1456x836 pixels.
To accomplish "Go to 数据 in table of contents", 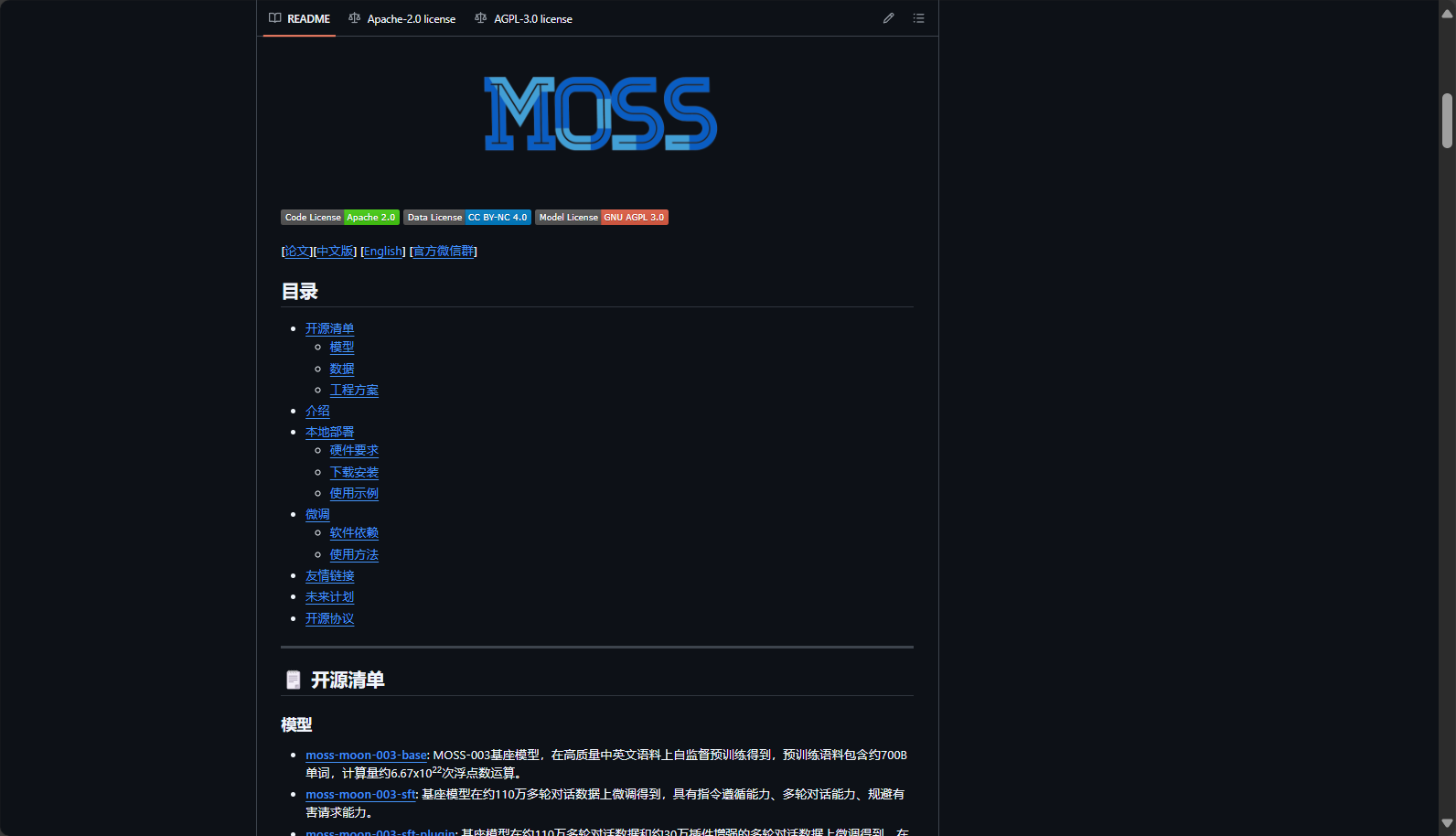I will (342, 369).
